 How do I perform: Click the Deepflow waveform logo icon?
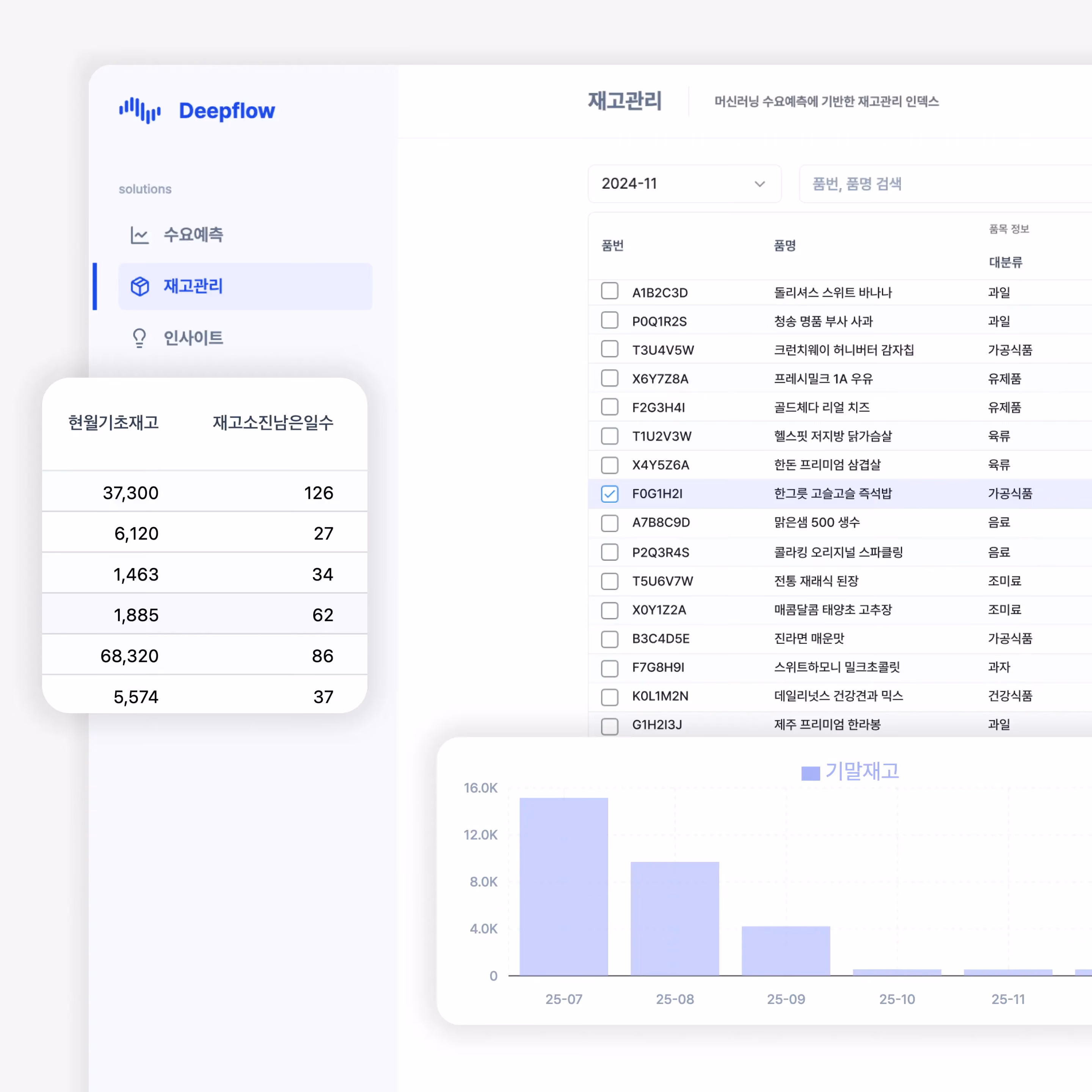pos(140,110)
